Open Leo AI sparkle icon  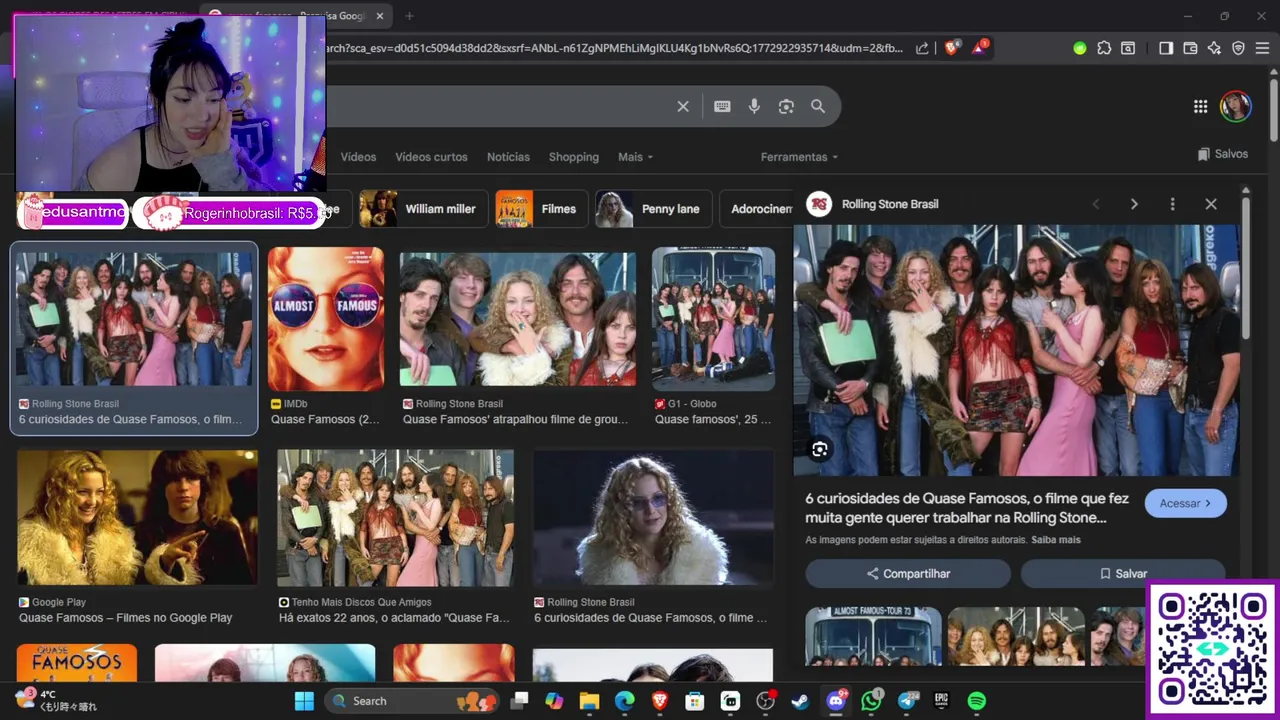pyautogui.click(x=1214, y=48)
